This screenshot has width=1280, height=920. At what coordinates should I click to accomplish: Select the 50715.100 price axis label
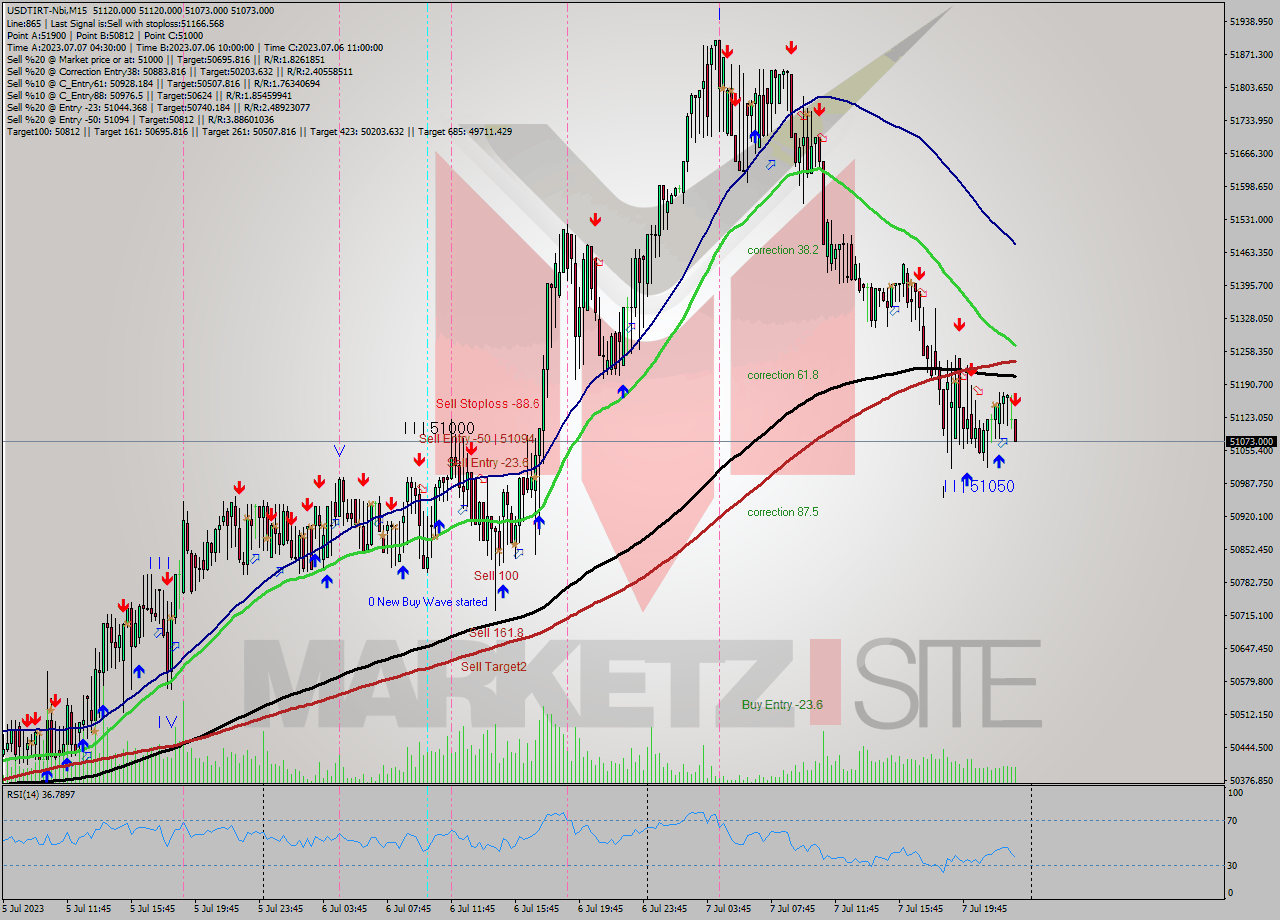click(1251, 615)
